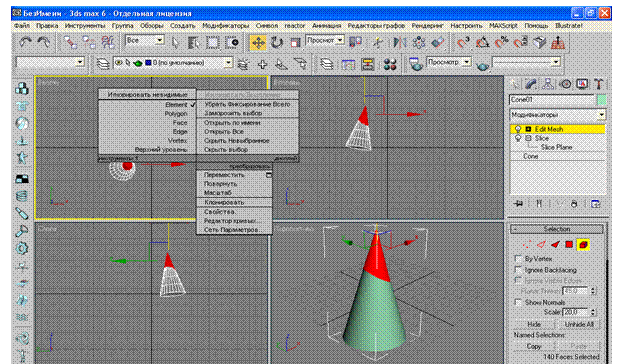
Task: Toggle the Angle Snap icon
Action: 482,43
